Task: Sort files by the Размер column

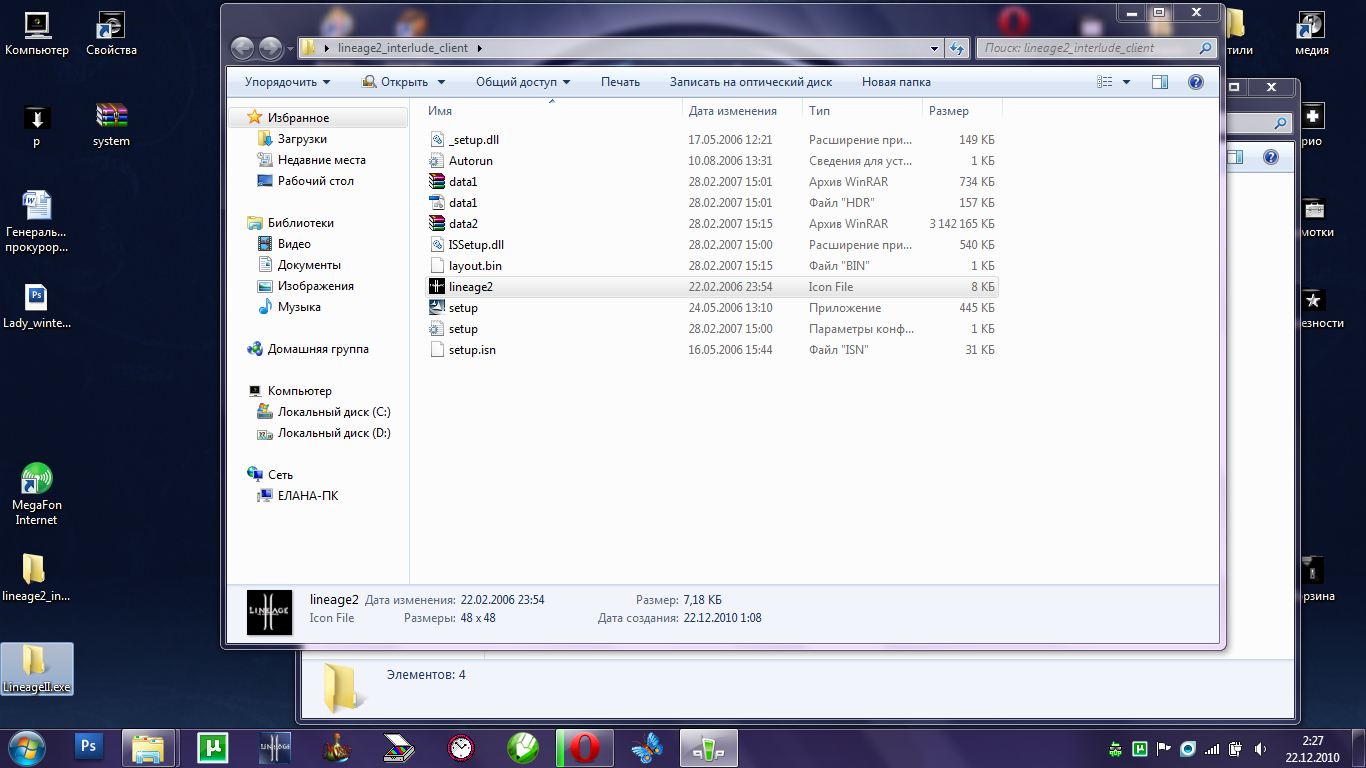Action: coord(962,111)
